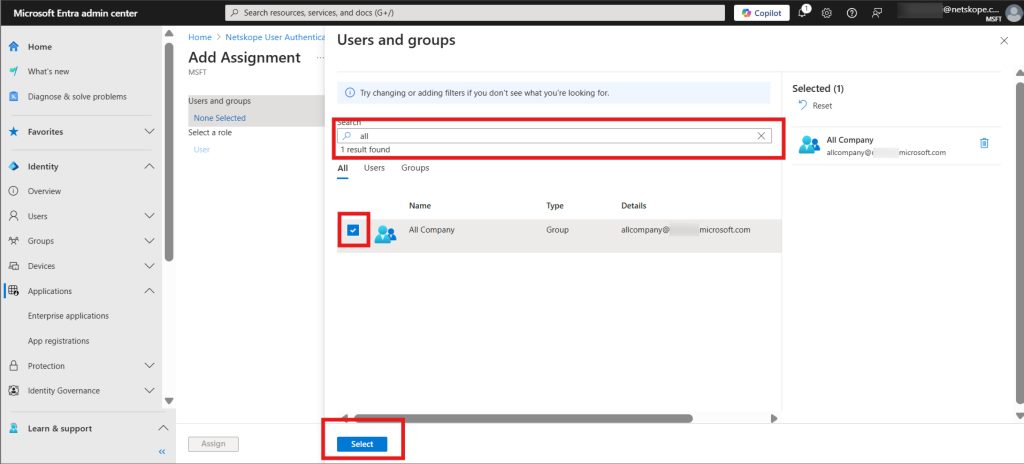Open Diagnose & solve problems
This screenshot has width=1024, height=464.
[77, 97]
